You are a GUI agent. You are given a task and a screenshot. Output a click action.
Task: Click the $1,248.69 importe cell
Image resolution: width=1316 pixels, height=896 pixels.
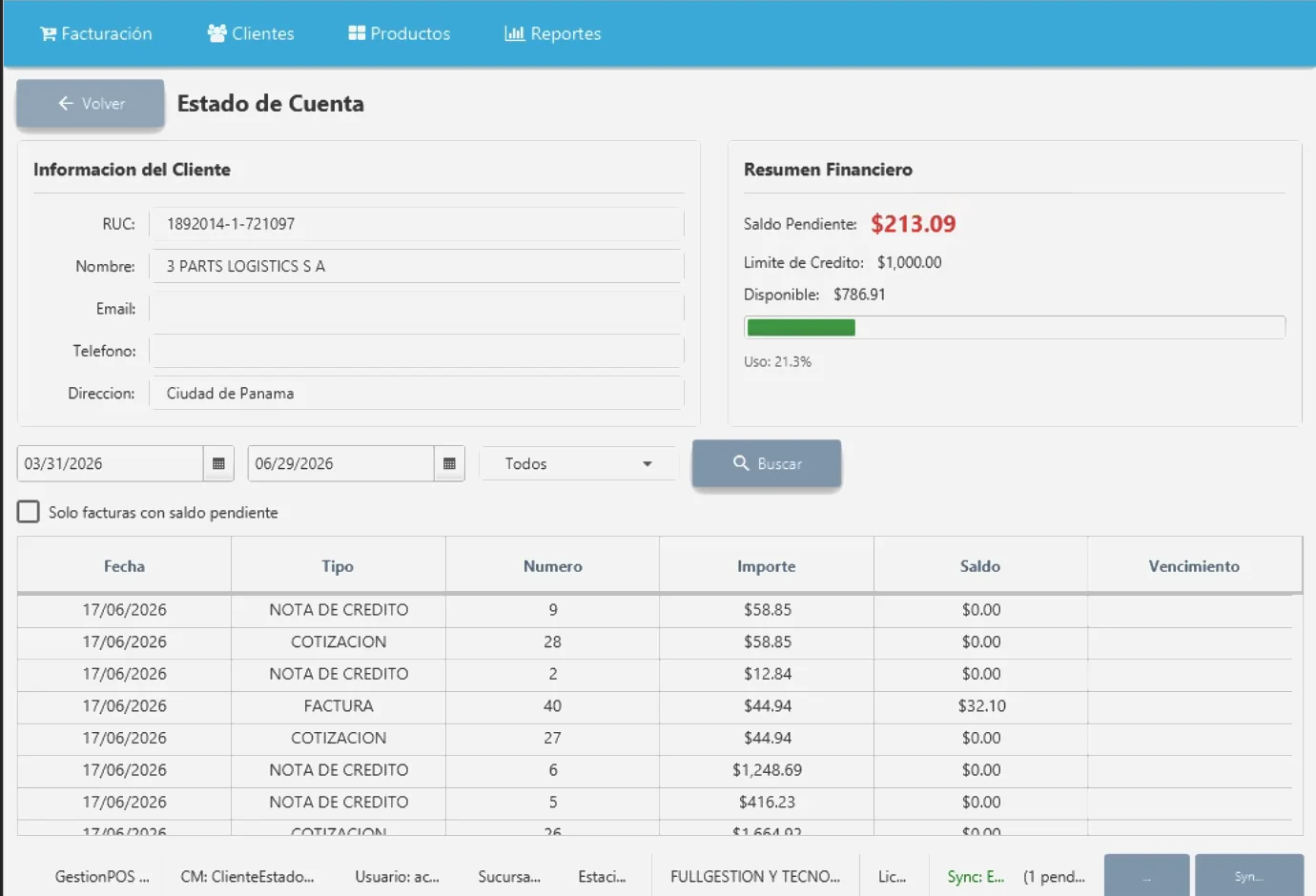(x=767, y=770)
